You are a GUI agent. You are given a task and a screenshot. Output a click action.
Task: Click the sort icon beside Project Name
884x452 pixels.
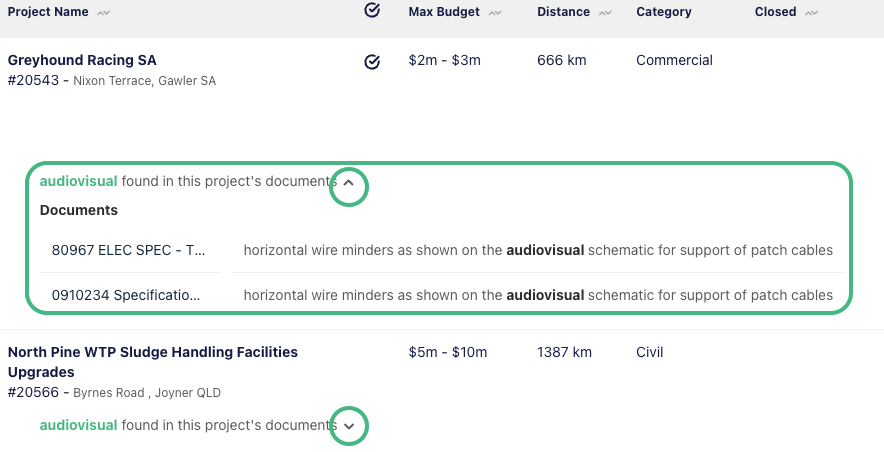coord(105,13)
